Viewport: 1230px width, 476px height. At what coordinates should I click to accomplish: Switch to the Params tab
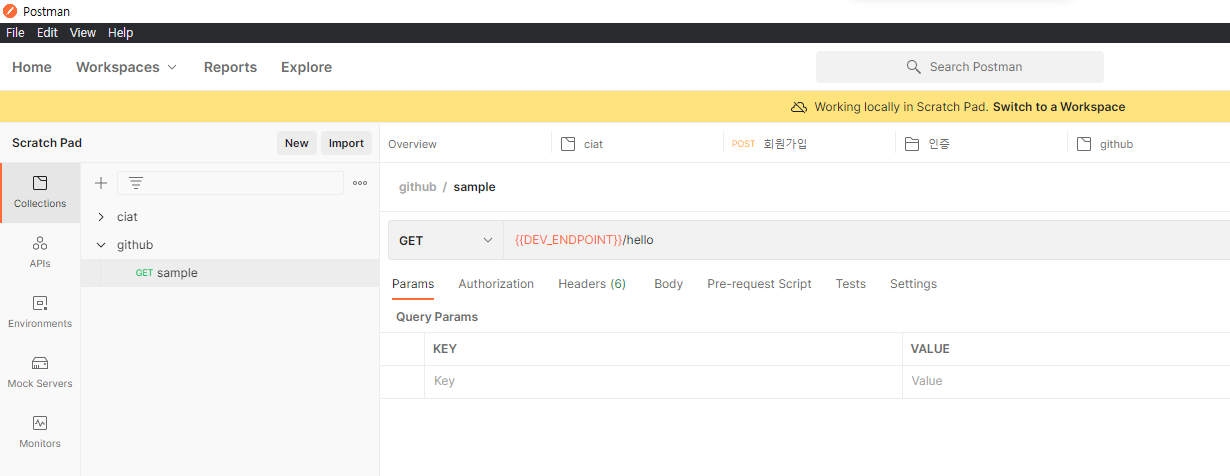pyautogui.click(x=413, y=284)
